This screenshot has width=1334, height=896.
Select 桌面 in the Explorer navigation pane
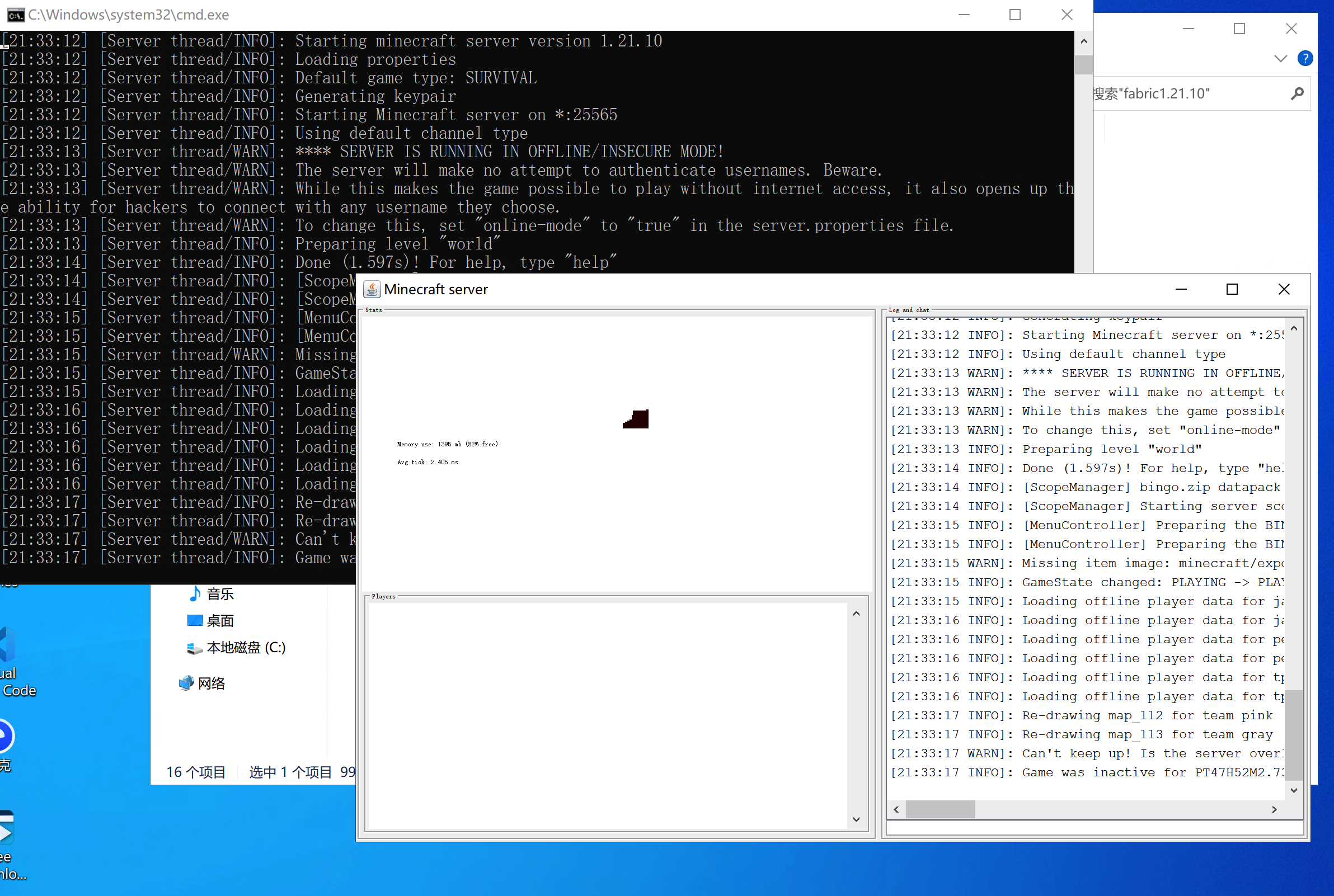212,621
